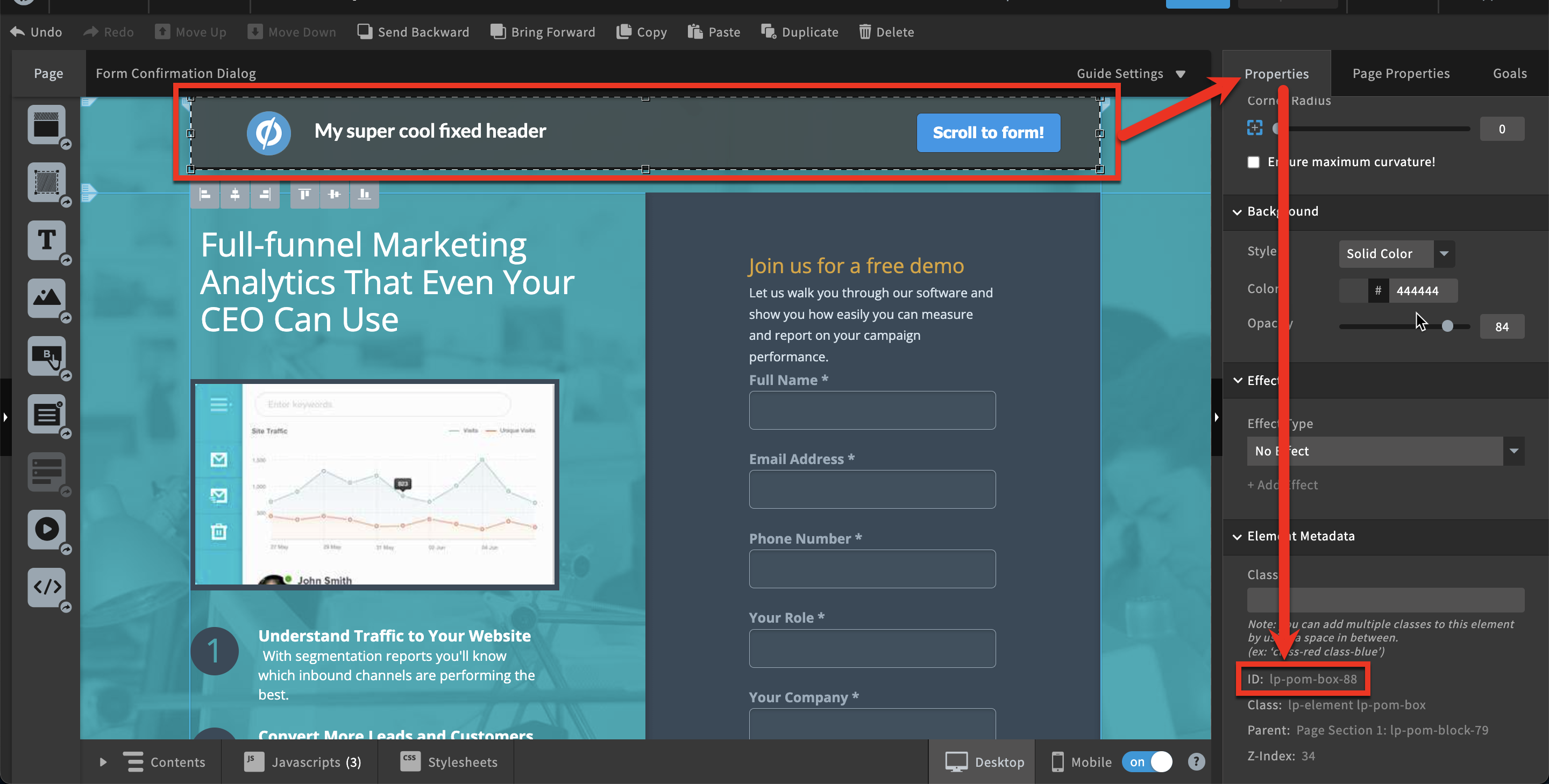1549x784 pixels.
Task: Select the Video widget icon
Action: [x=46, y=529]
